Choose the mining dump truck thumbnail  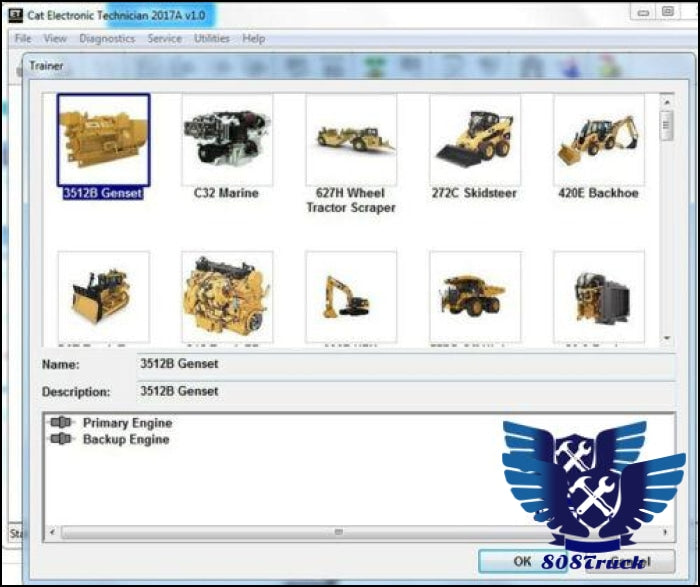click(x=475, y=296)
